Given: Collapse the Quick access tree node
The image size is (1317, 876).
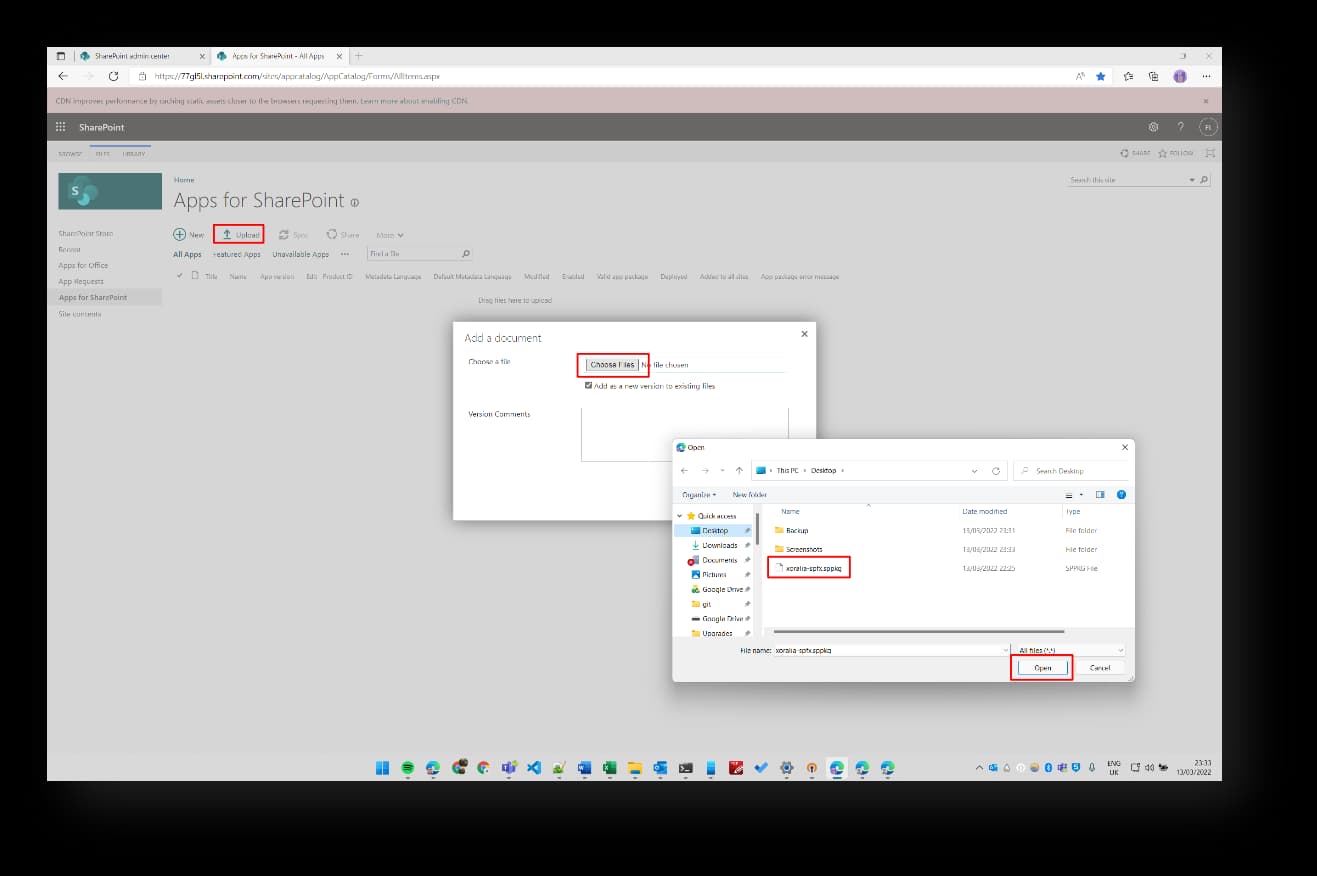Looking at the screenshot, I should 680,516.
